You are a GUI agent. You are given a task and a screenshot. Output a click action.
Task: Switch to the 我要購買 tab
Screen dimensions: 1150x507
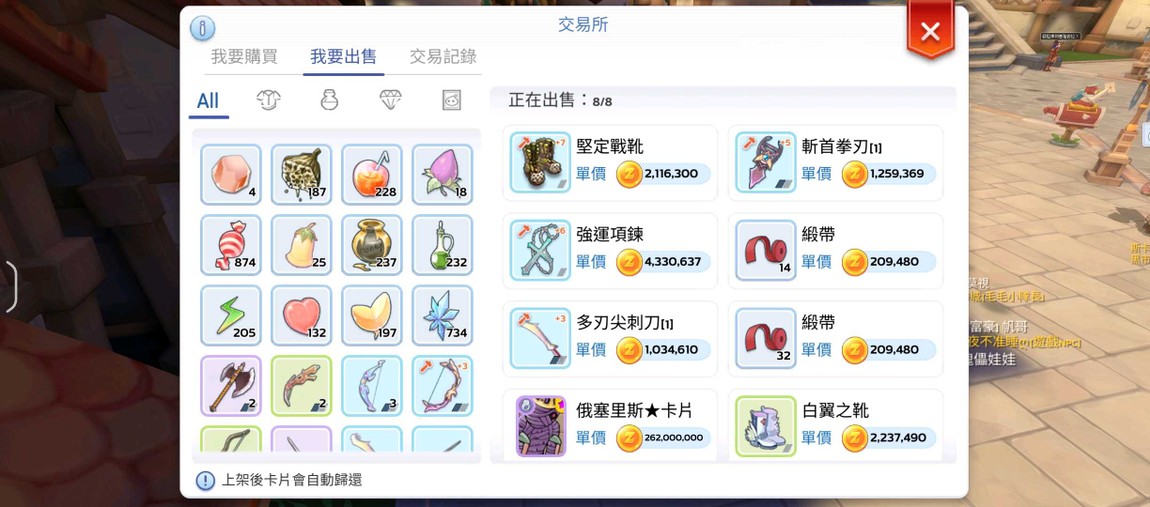point(244,56)
